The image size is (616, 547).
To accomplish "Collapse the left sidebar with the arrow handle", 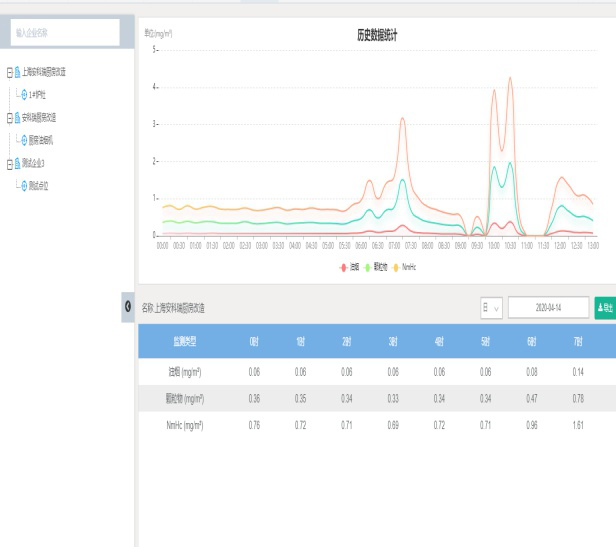I will pyautogui.click(x=127, y=306).
